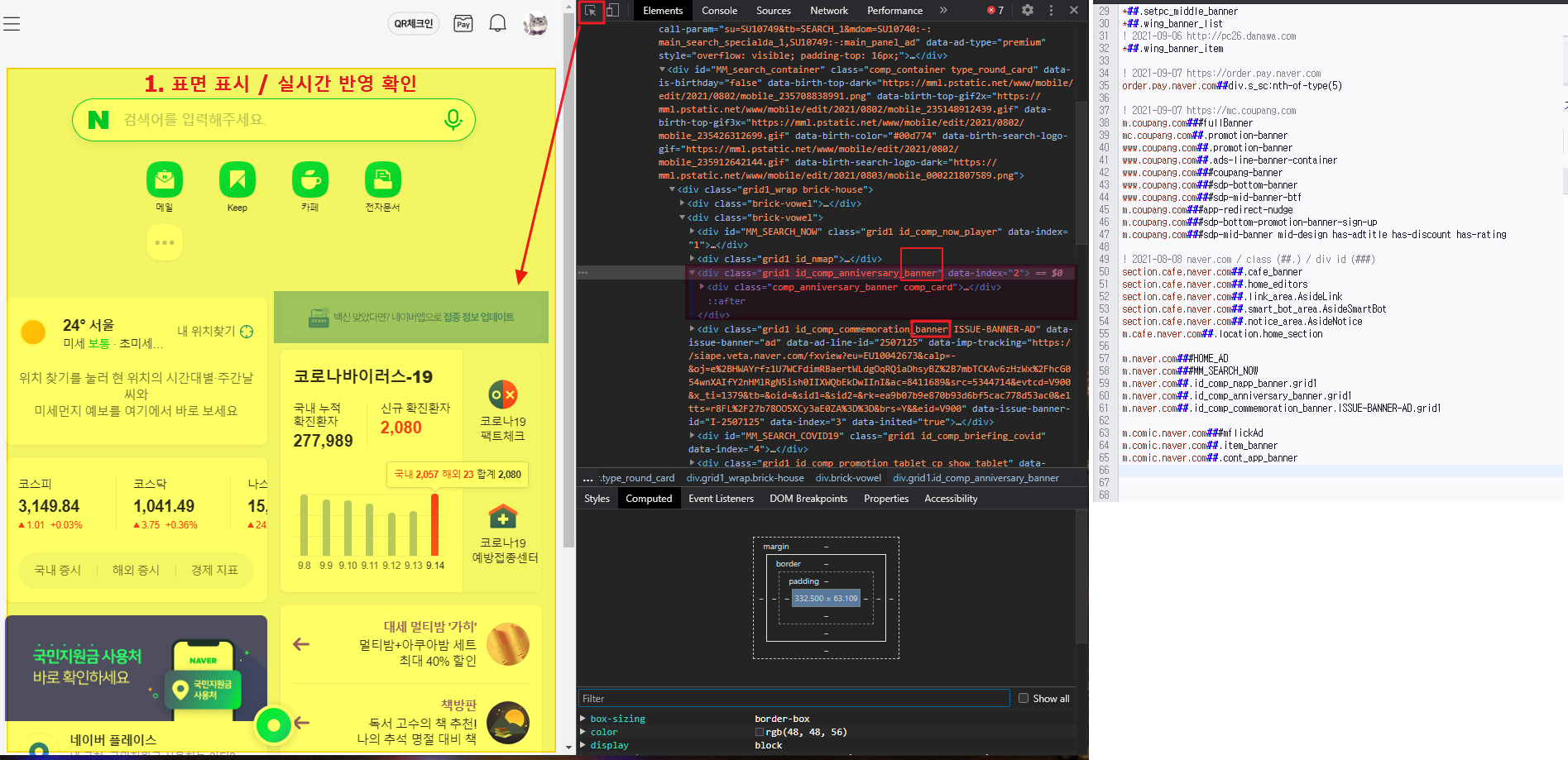Collapse grid1_wrap brick-house node

[x=672, y=190]
